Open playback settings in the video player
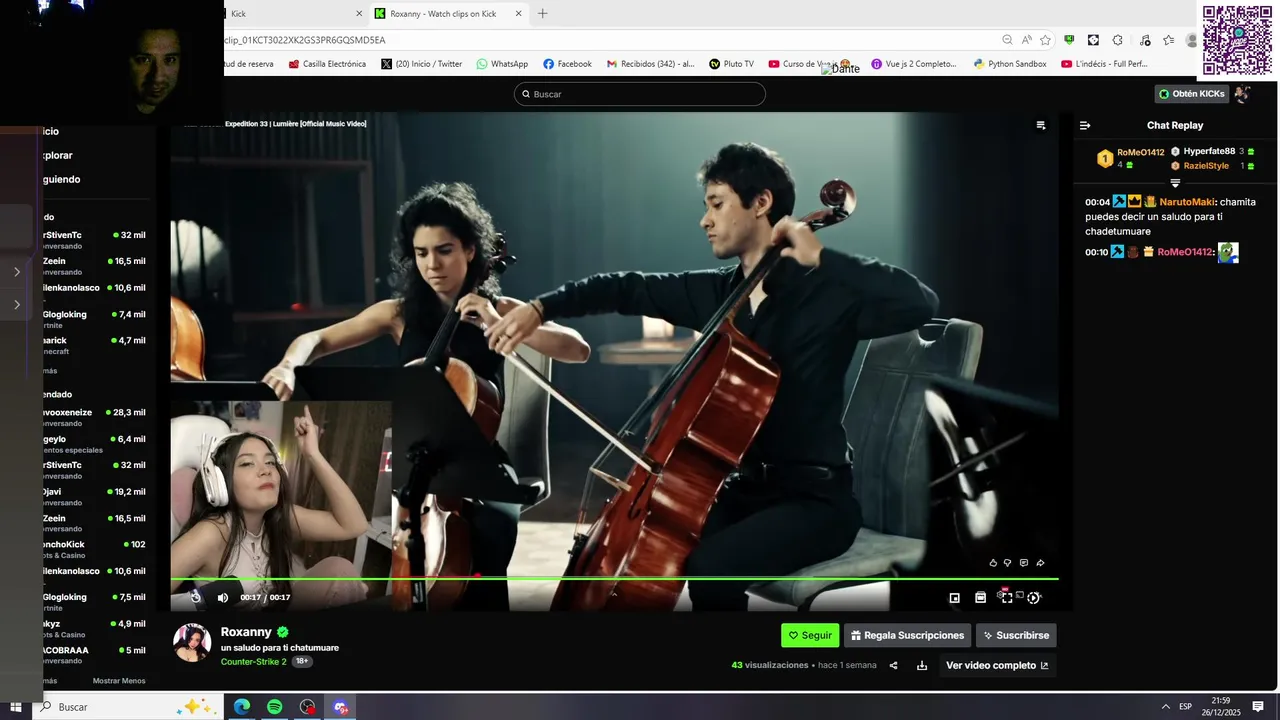Screen dimensions: 1280x720 pyautogui.click(x=1034, y=597)
